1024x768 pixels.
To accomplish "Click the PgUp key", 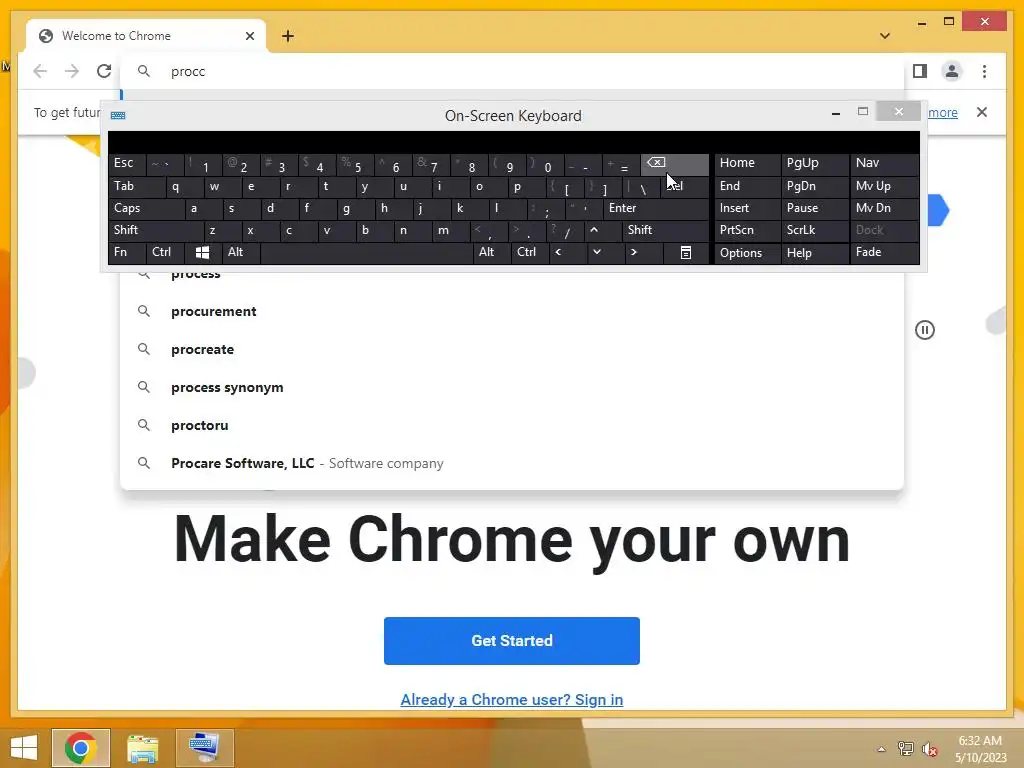I will 815,163.
